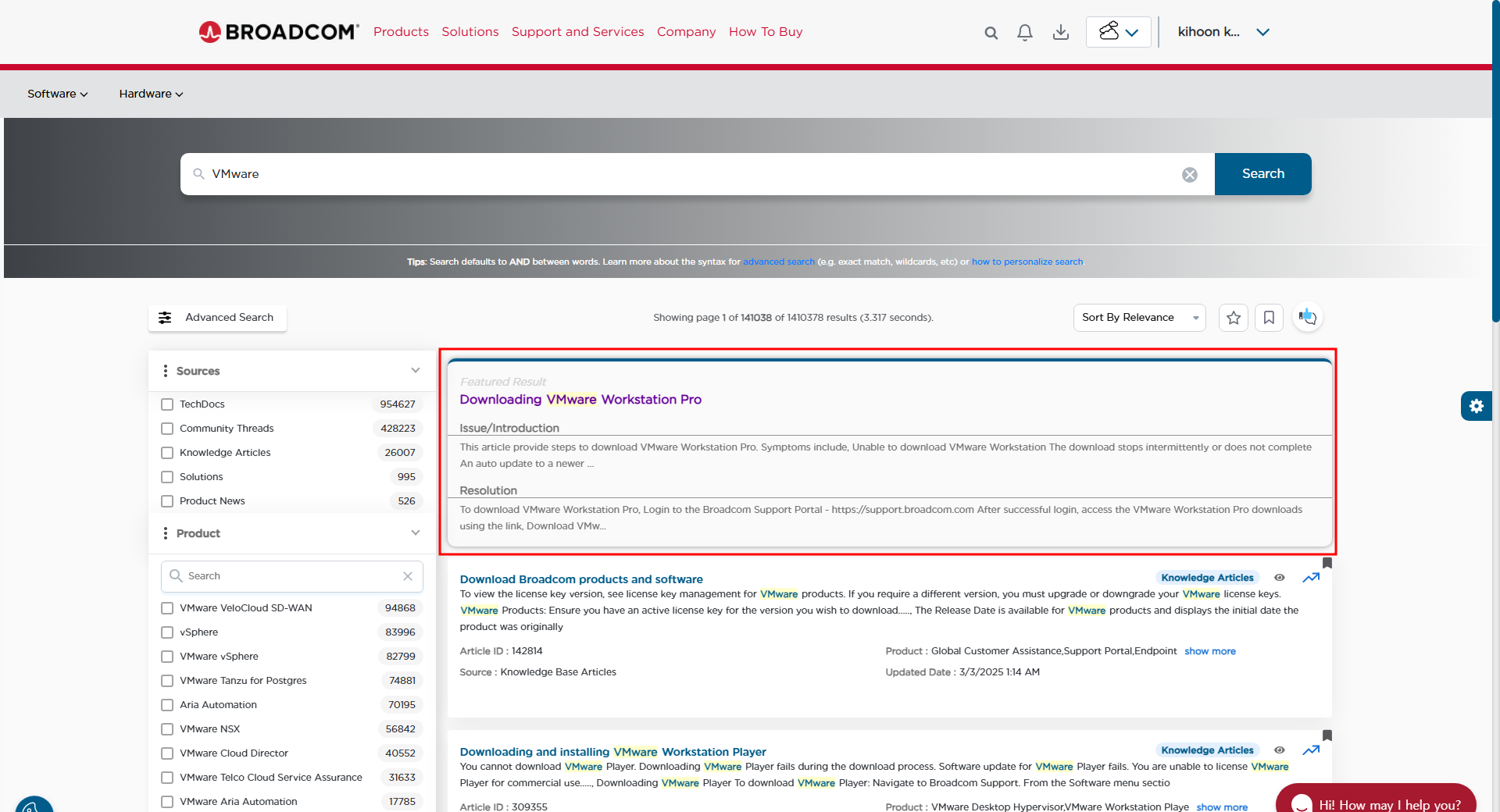1500x812 pixels.
Task: Click the thumbs-up feedback icon
Action: (1307, 317)
